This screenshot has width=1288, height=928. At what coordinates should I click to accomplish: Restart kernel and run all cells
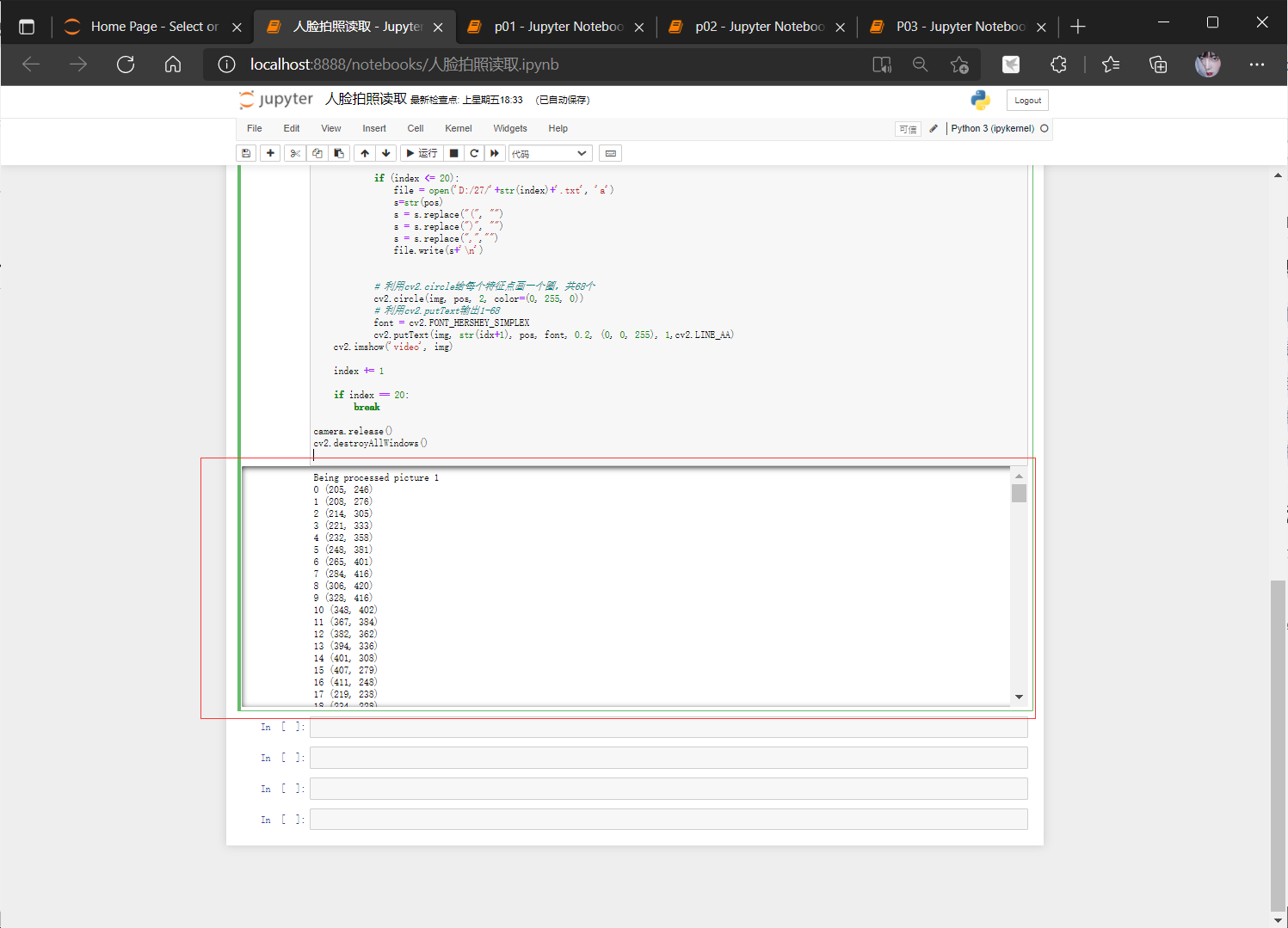(x=495, y=153)
